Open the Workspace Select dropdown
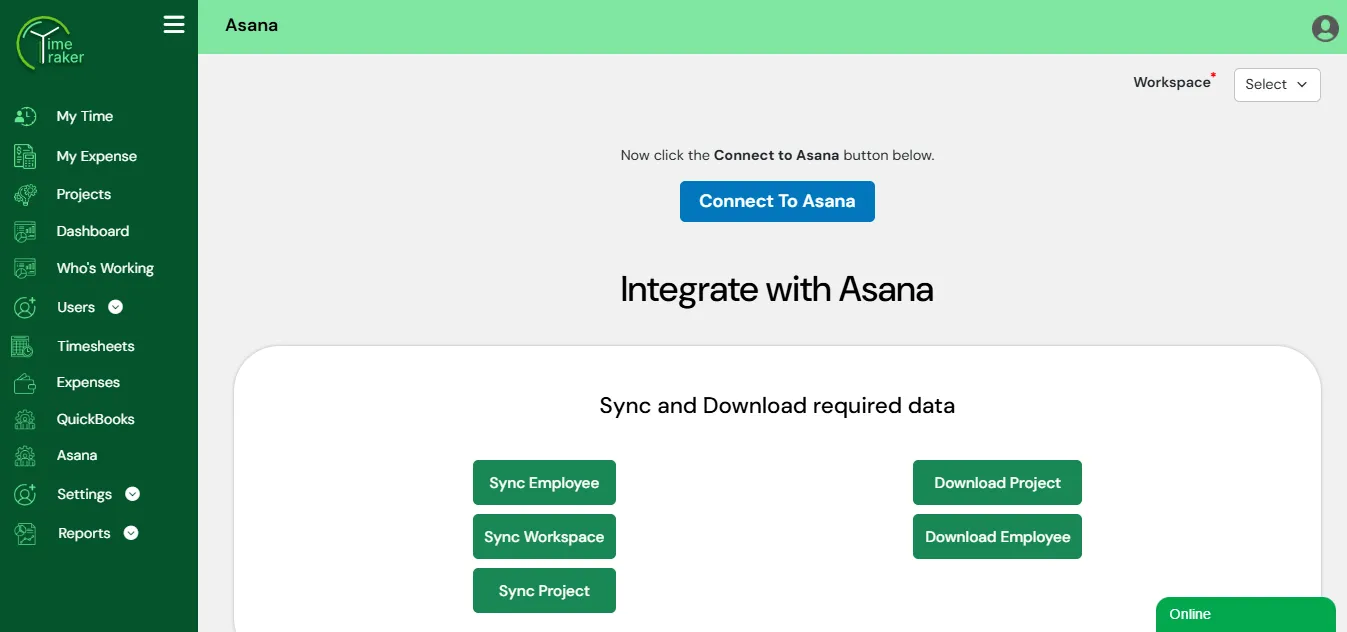This screenshot has height=632, width=1347. [1276, 85]
